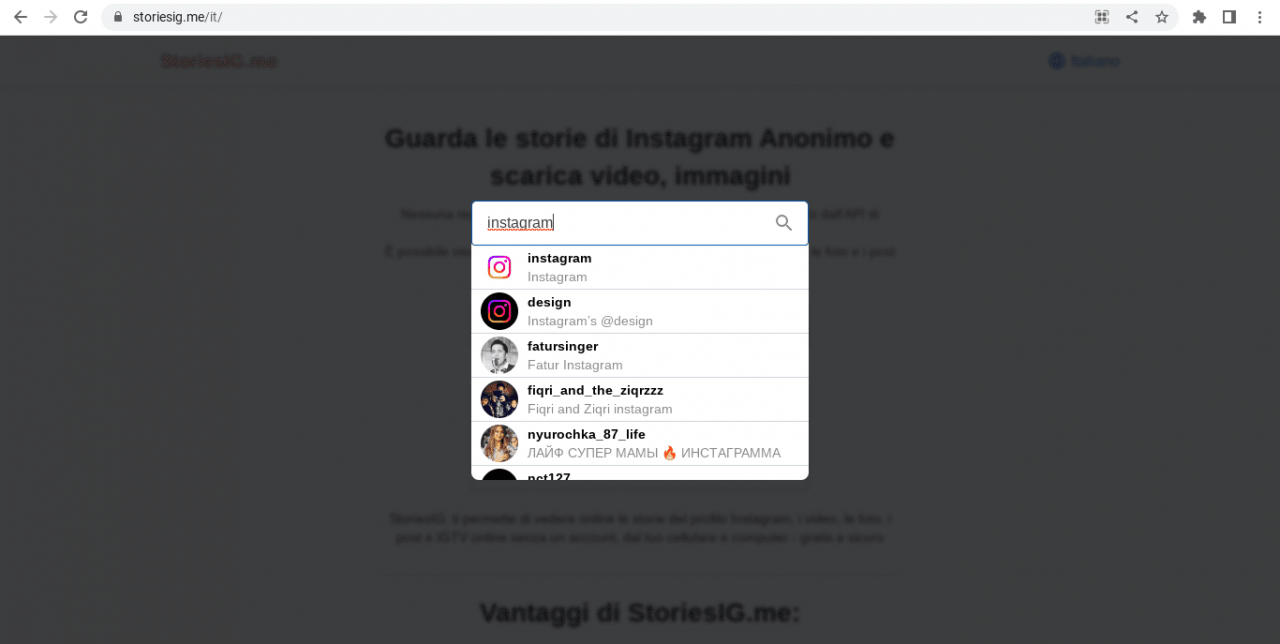Click the magnifier search icon in search box
The height and width of the screenshot is (644, 1280).
[784, 223]
